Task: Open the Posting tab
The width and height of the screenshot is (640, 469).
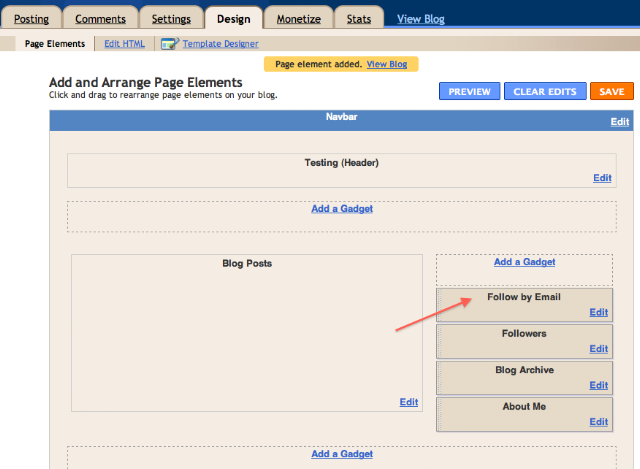Action: [31, 19]
